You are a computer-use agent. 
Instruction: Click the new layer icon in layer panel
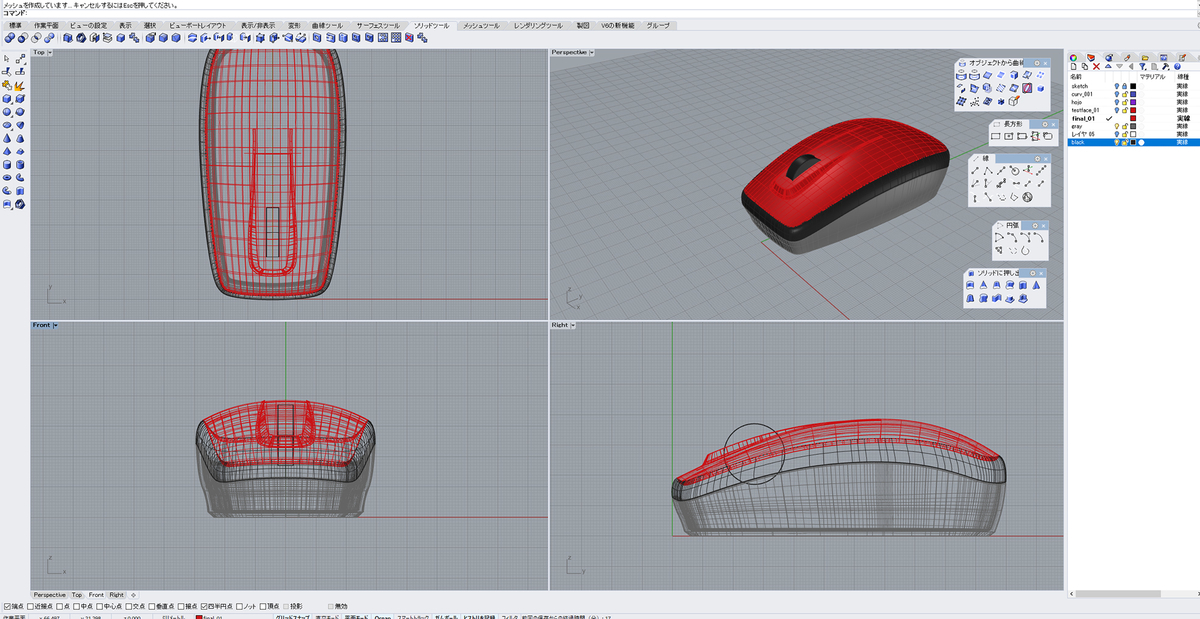[x=1074, y=66]
